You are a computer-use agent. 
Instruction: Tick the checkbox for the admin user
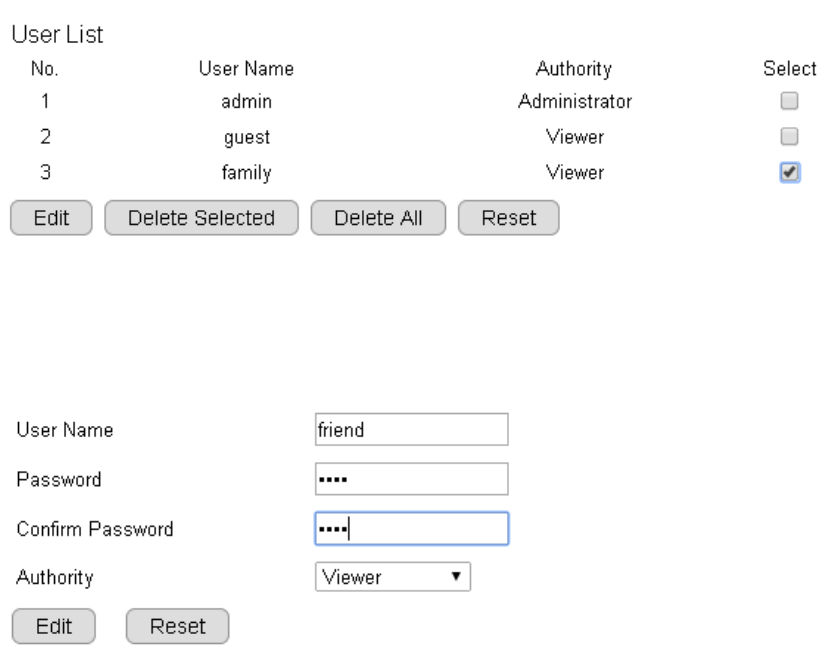(x=789, y=101)
